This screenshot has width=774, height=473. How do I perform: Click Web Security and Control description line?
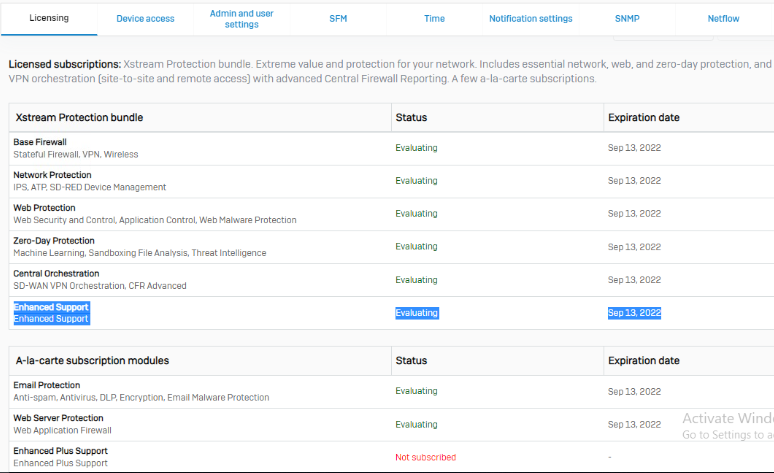tap(155, 220)
